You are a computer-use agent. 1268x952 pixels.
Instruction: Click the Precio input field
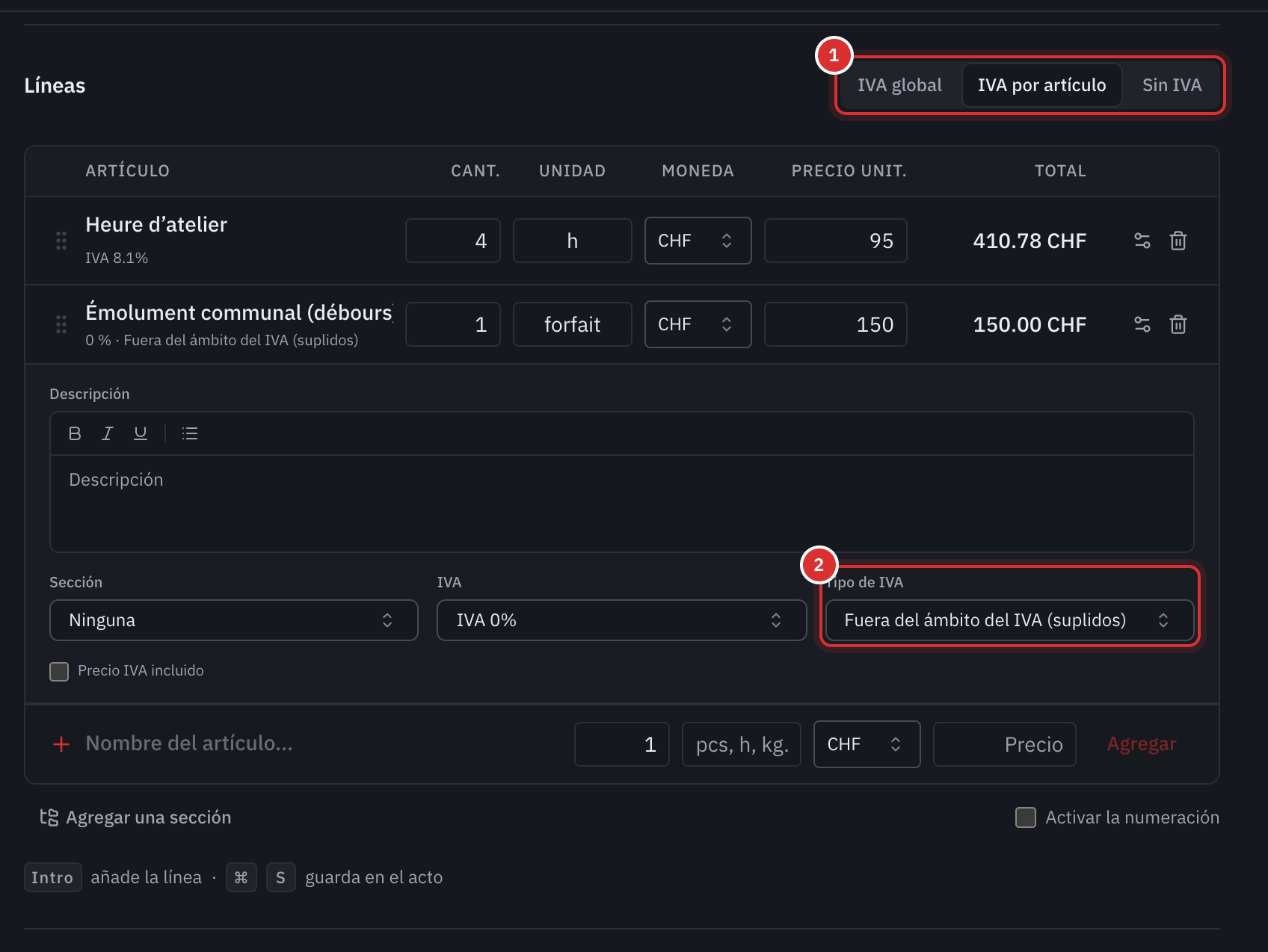click(x=1004, y=744)
